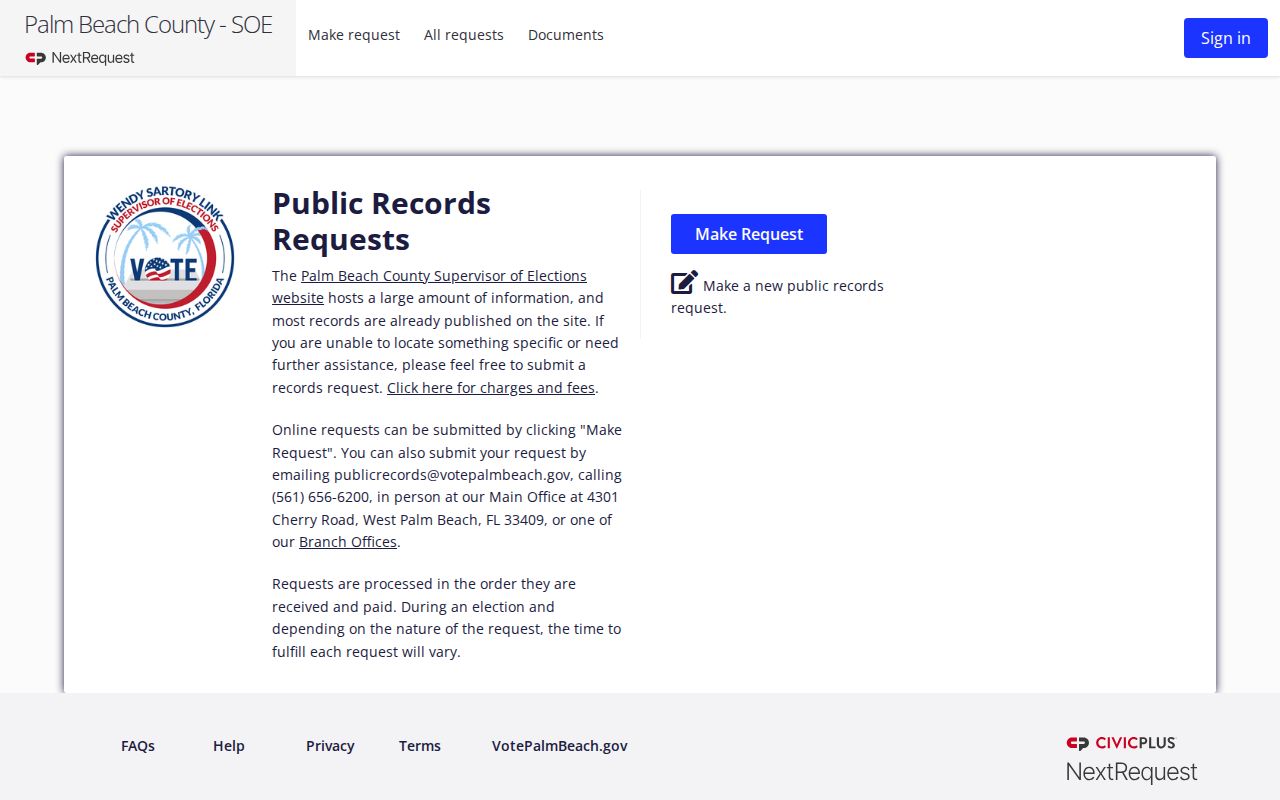The height and width of the screenshot is (800, 1280).
Task: Click the NextRequest logo in header
Action: pyautogui.click(x=80, y=58)
